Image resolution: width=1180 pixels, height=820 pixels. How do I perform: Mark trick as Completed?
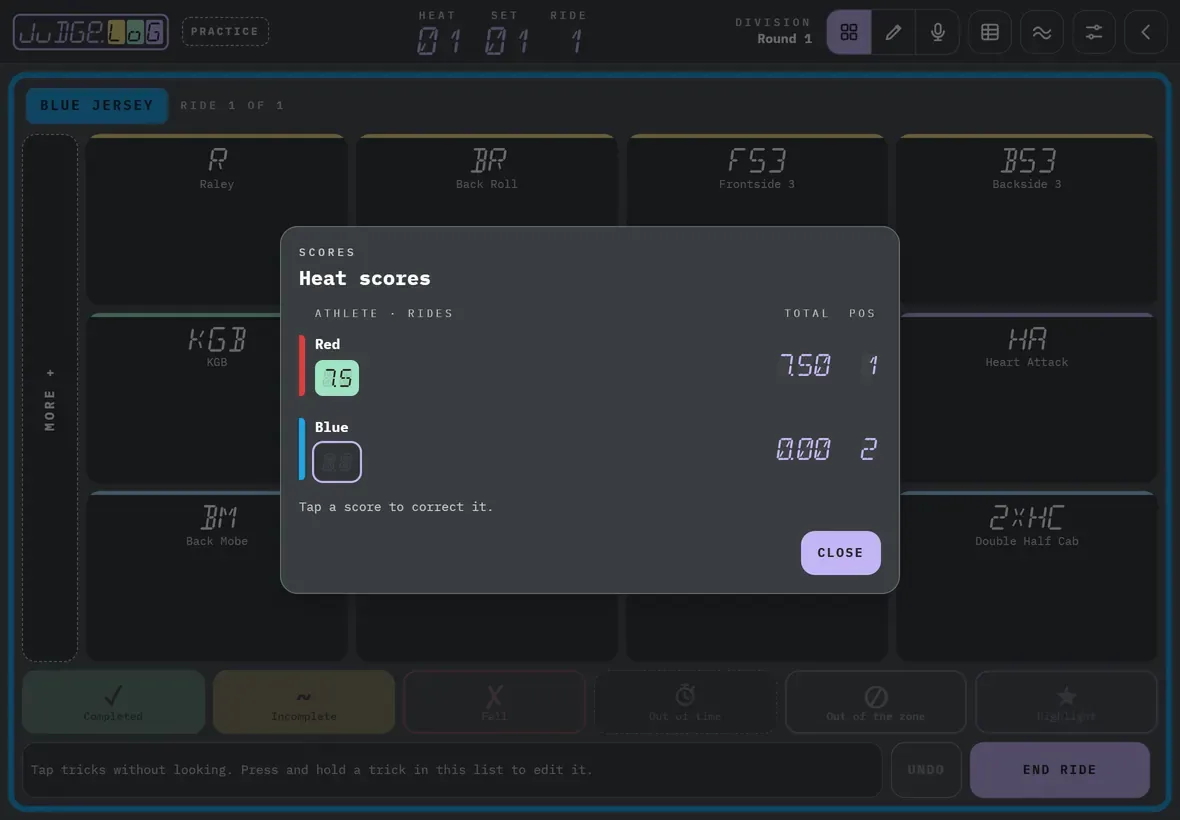114,702
